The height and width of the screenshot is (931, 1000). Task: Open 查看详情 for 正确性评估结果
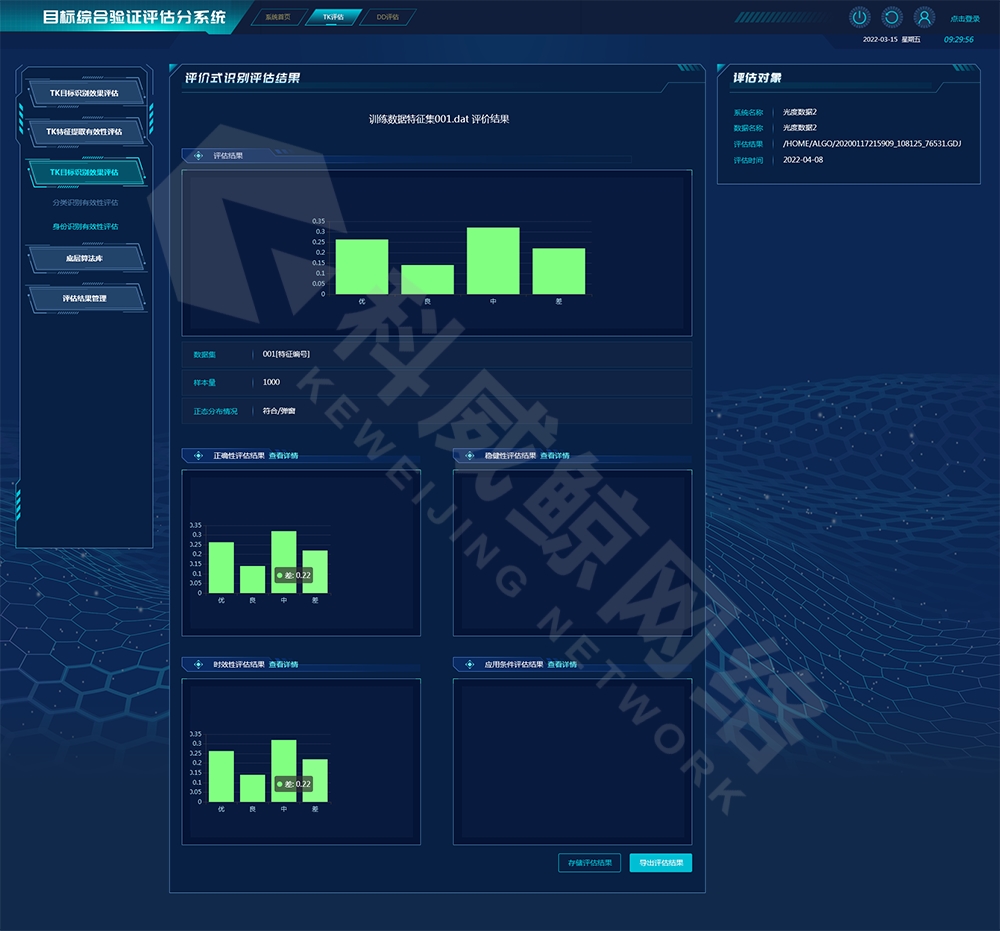click(x=283, y=456)
